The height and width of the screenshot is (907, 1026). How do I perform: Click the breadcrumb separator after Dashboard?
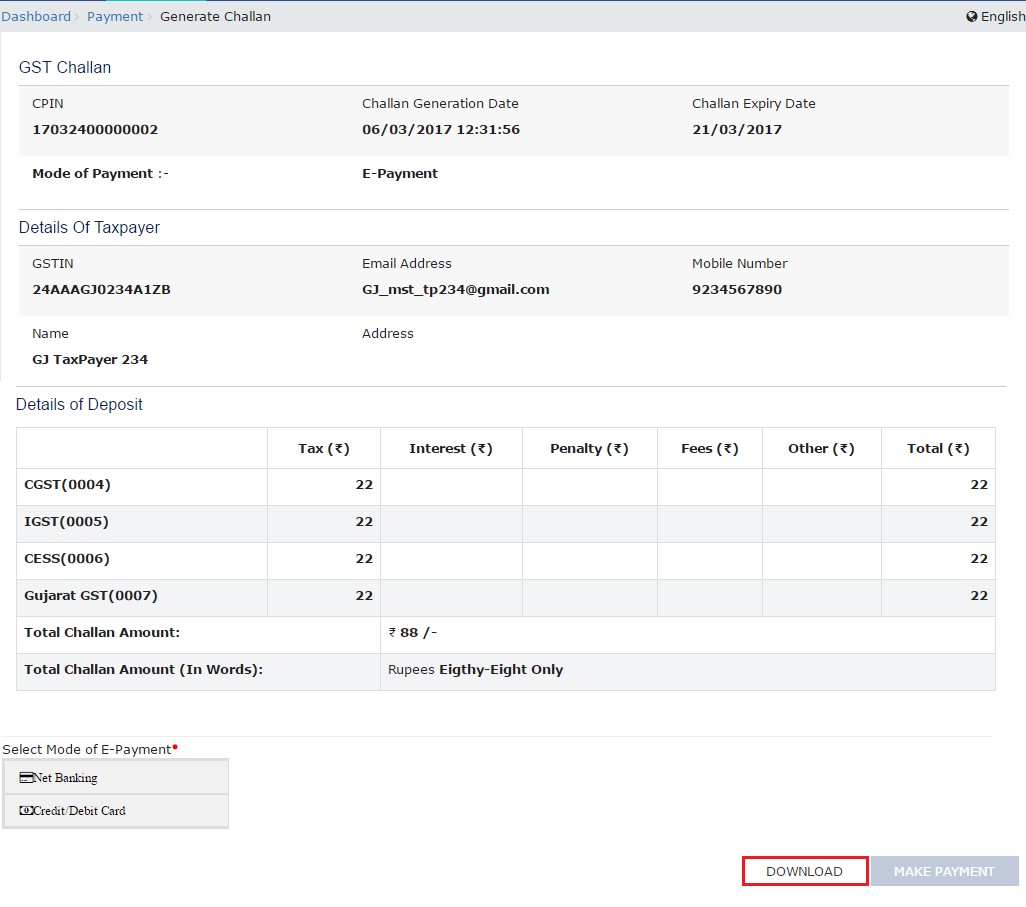click(x=77, y=16)
